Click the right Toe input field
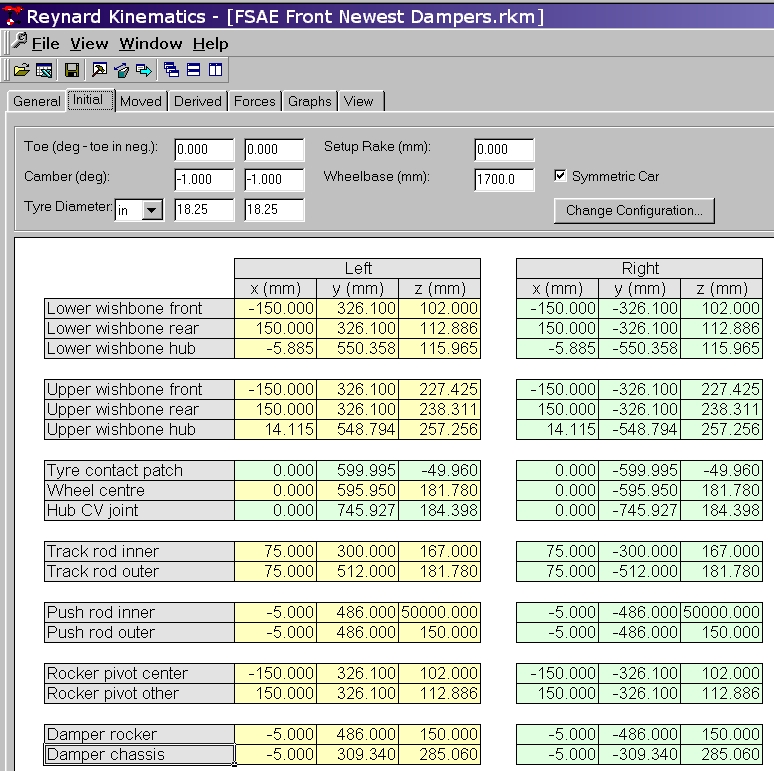The image size is (774, 771). tap(274, 150)
